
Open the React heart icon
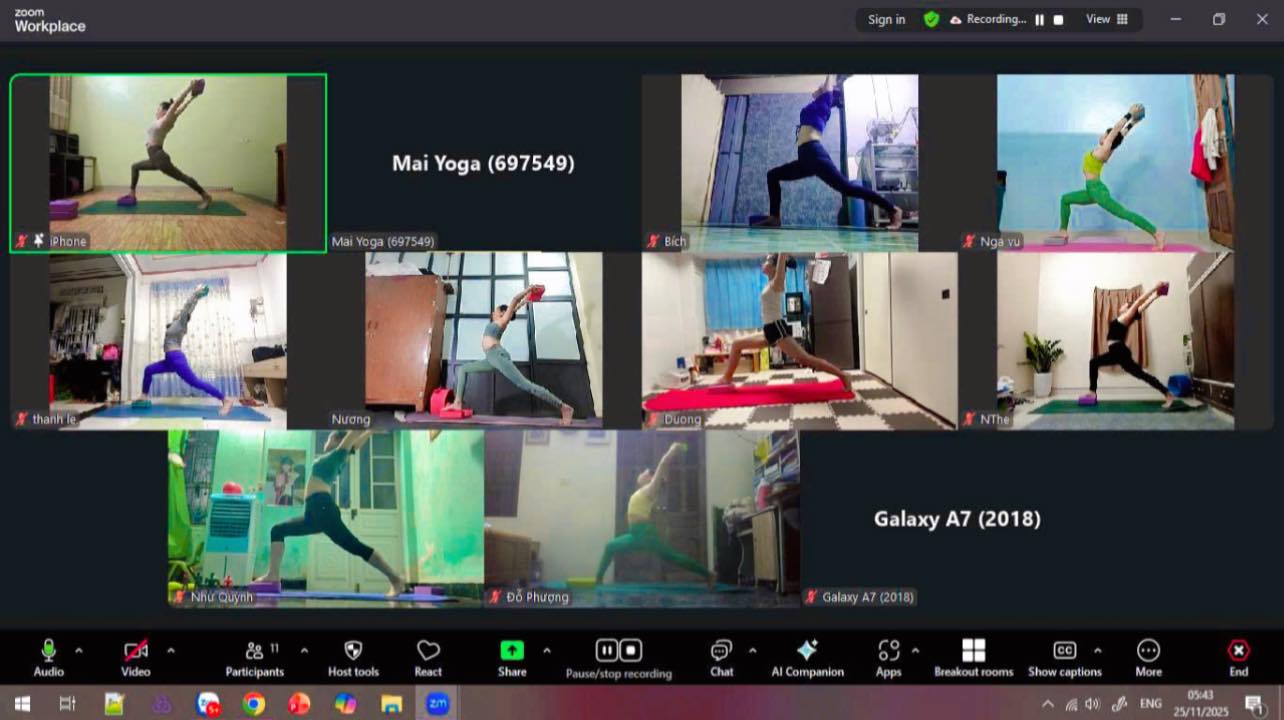tap(428, 651)
